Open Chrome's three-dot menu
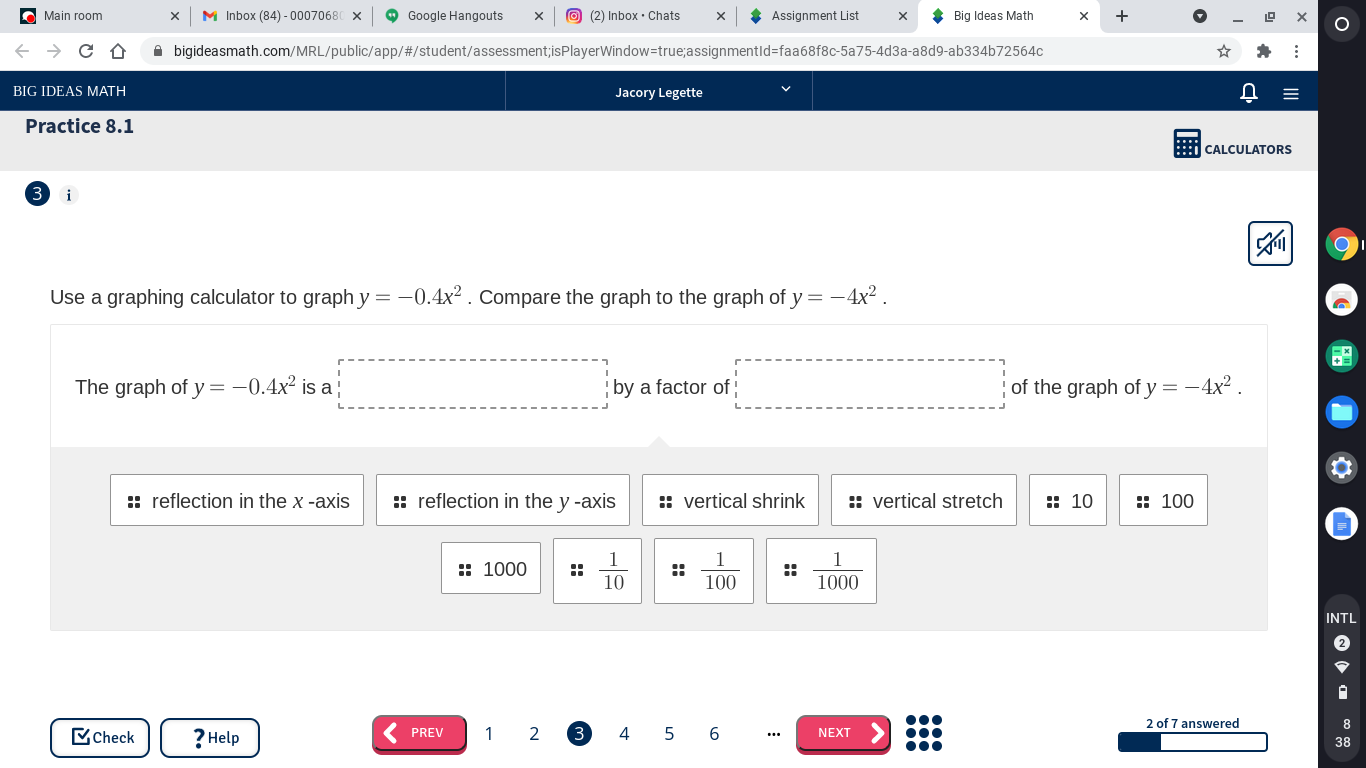Screen dimensions: 1366x768 1296,51
